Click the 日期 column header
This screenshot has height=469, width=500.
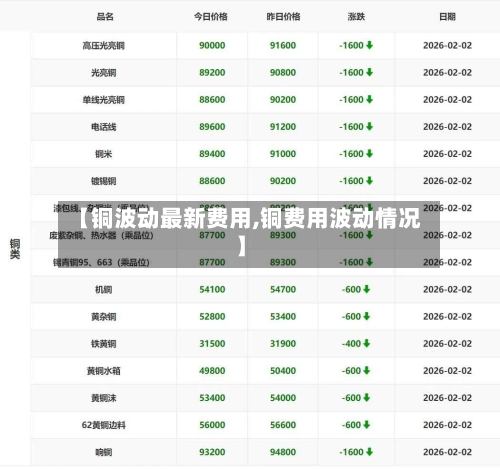click(447, 17)
